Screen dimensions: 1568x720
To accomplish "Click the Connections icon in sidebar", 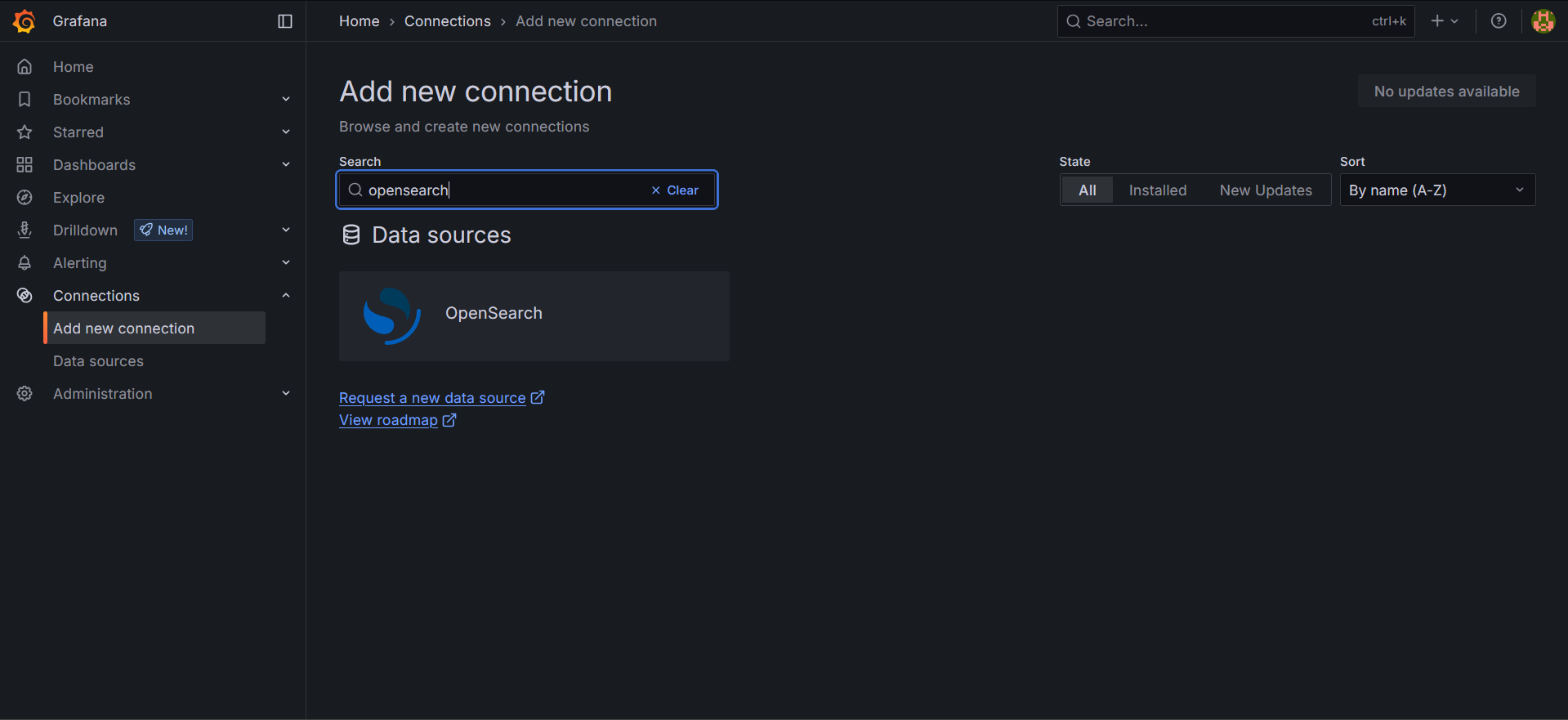I will pyautogui.click(x=25, y=296).
